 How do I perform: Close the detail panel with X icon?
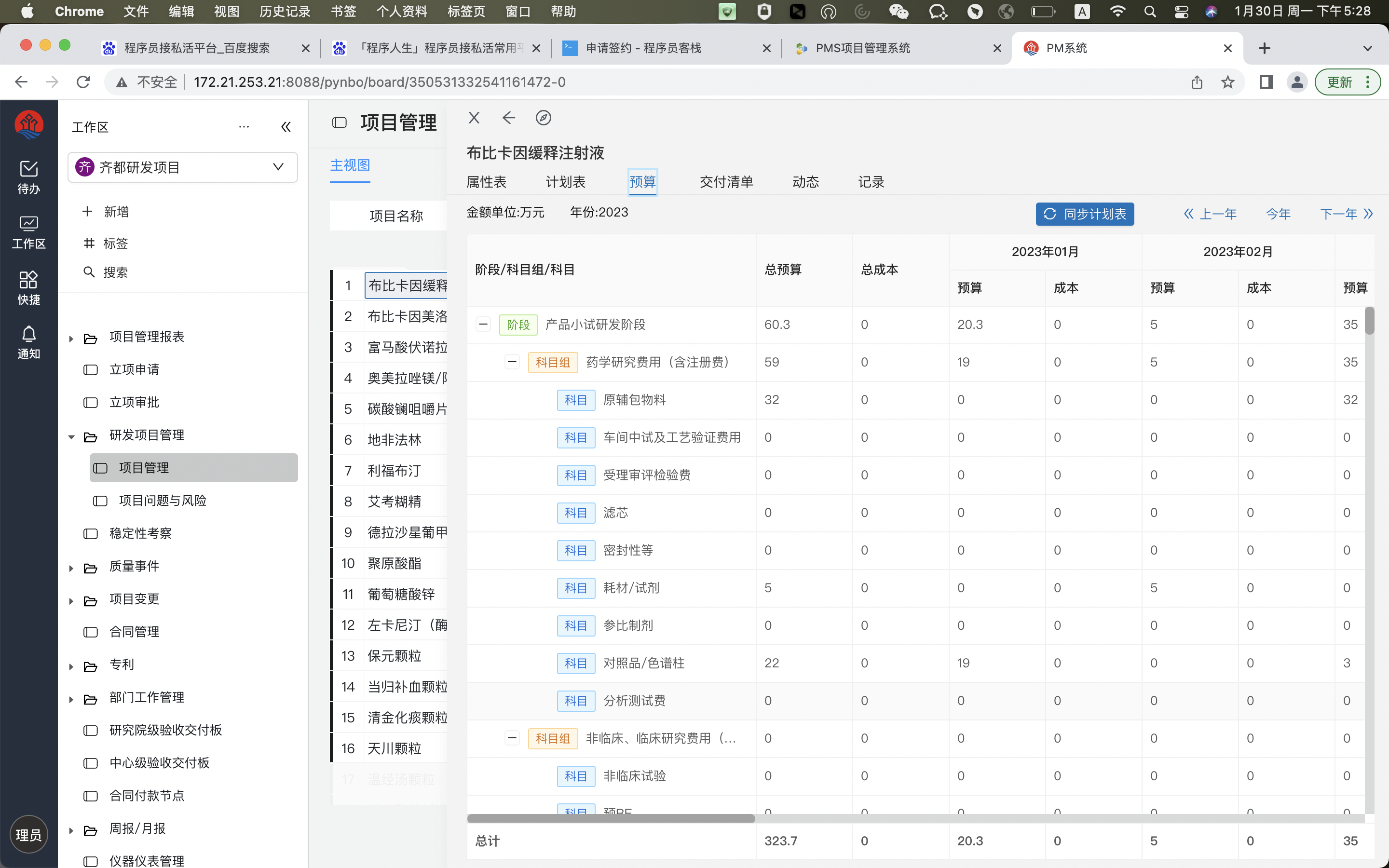pyautogui.click(x=474, y=118)
